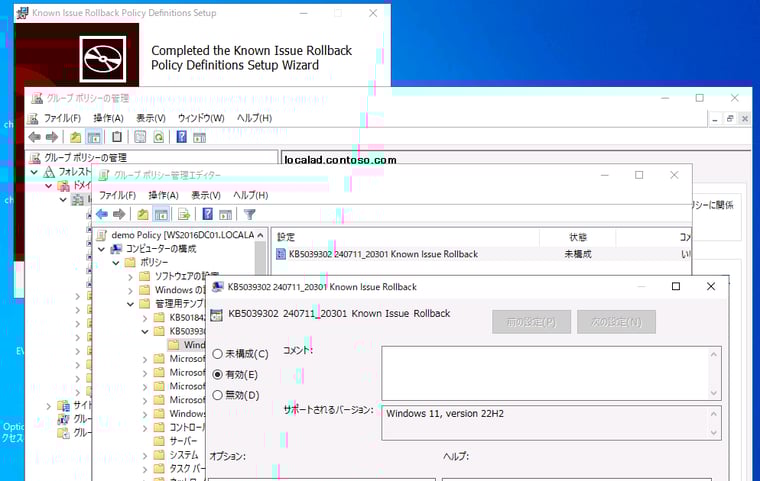Expand KB50184 folder in editor tree
This screenshot has height=481, width=760.
[x=144, y=318]
